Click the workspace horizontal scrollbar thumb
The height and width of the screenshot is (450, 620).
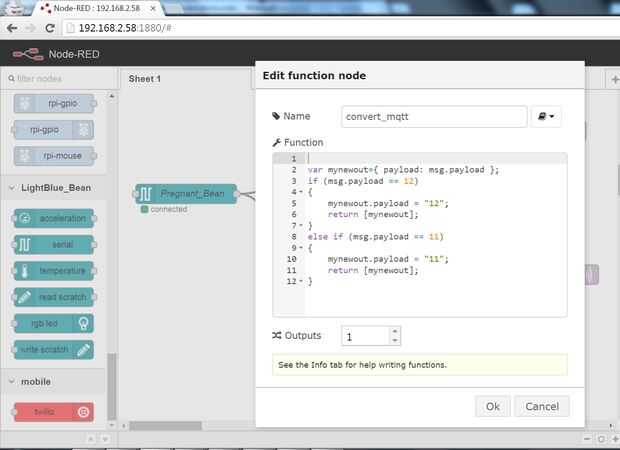pyautogui.click(x=165, y=426)
